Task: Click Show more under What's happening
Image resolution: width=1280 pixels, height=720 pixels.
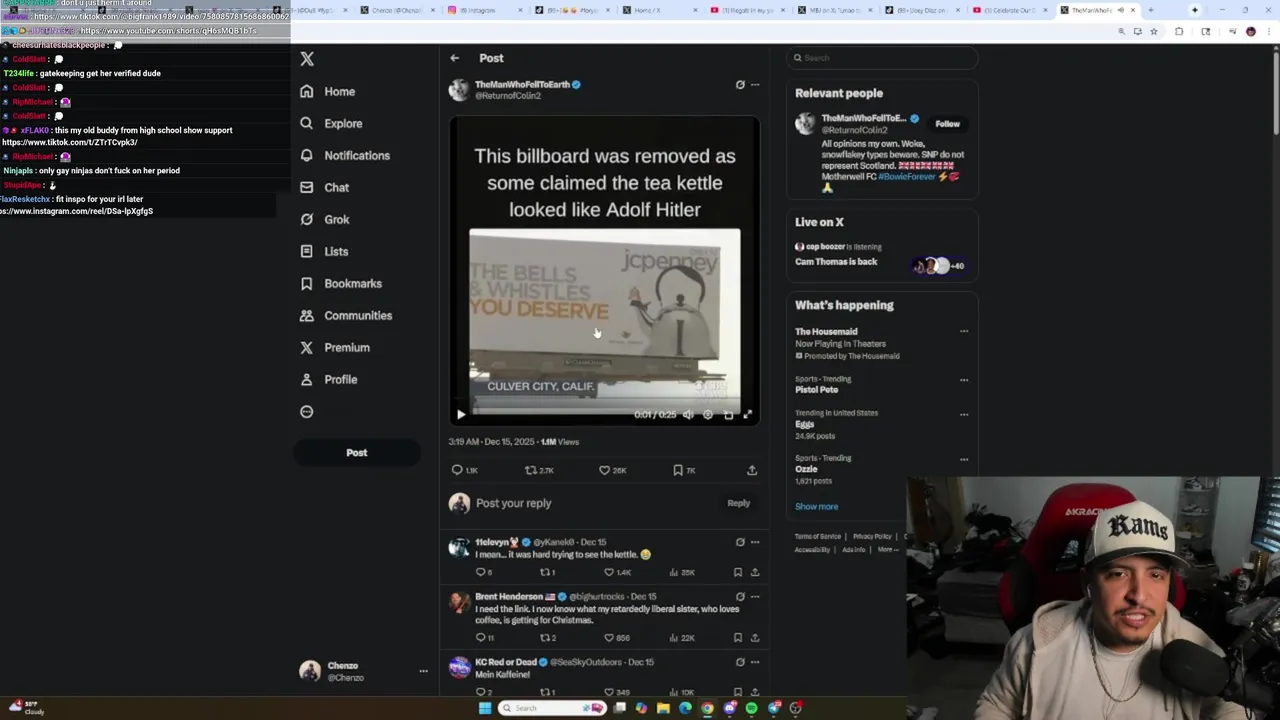Action: [816, 507]
